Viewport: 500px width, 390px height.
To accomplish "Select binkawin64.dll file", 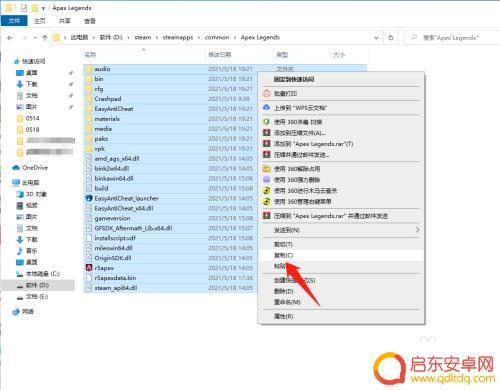I will click(x=114, y=179).
